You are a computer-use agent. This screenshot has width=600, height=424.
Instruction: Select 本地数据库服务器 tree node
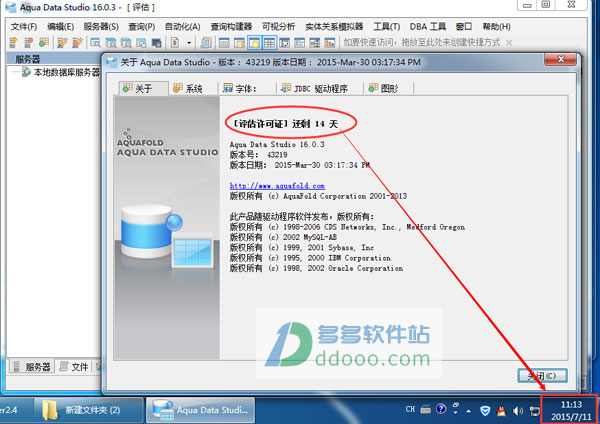point(66,72)
